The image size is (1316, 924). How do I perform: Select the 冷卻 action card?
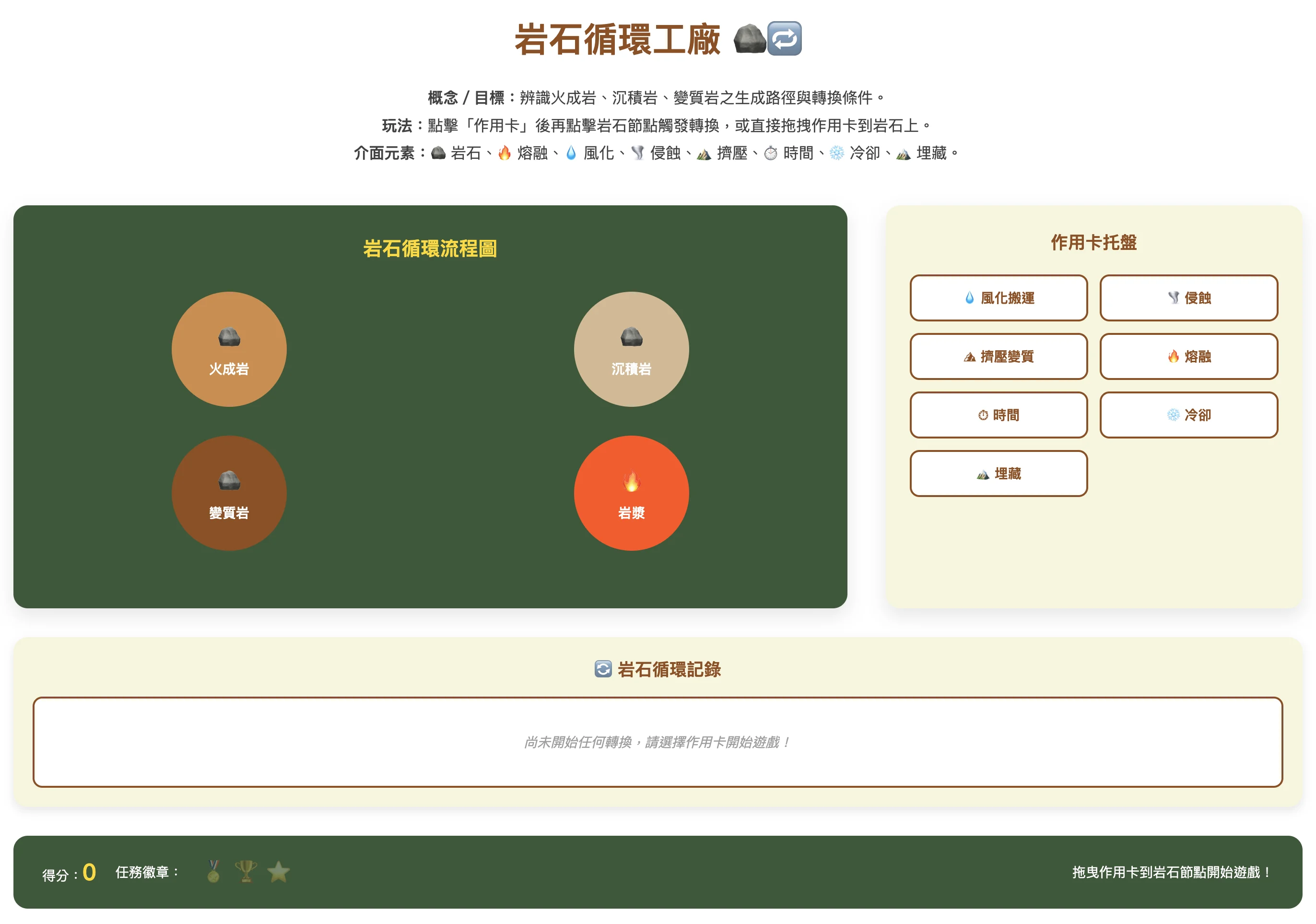1188,415
